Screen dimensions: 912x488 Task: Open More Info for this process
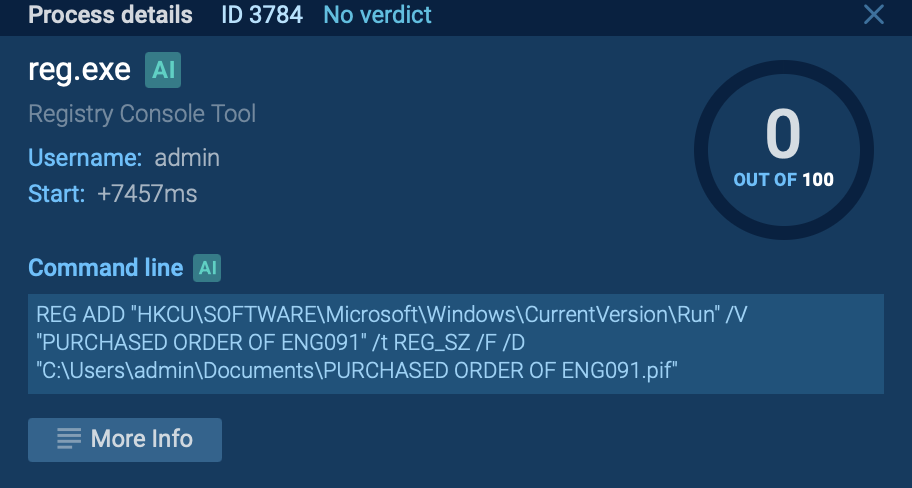tap(125, 439)
